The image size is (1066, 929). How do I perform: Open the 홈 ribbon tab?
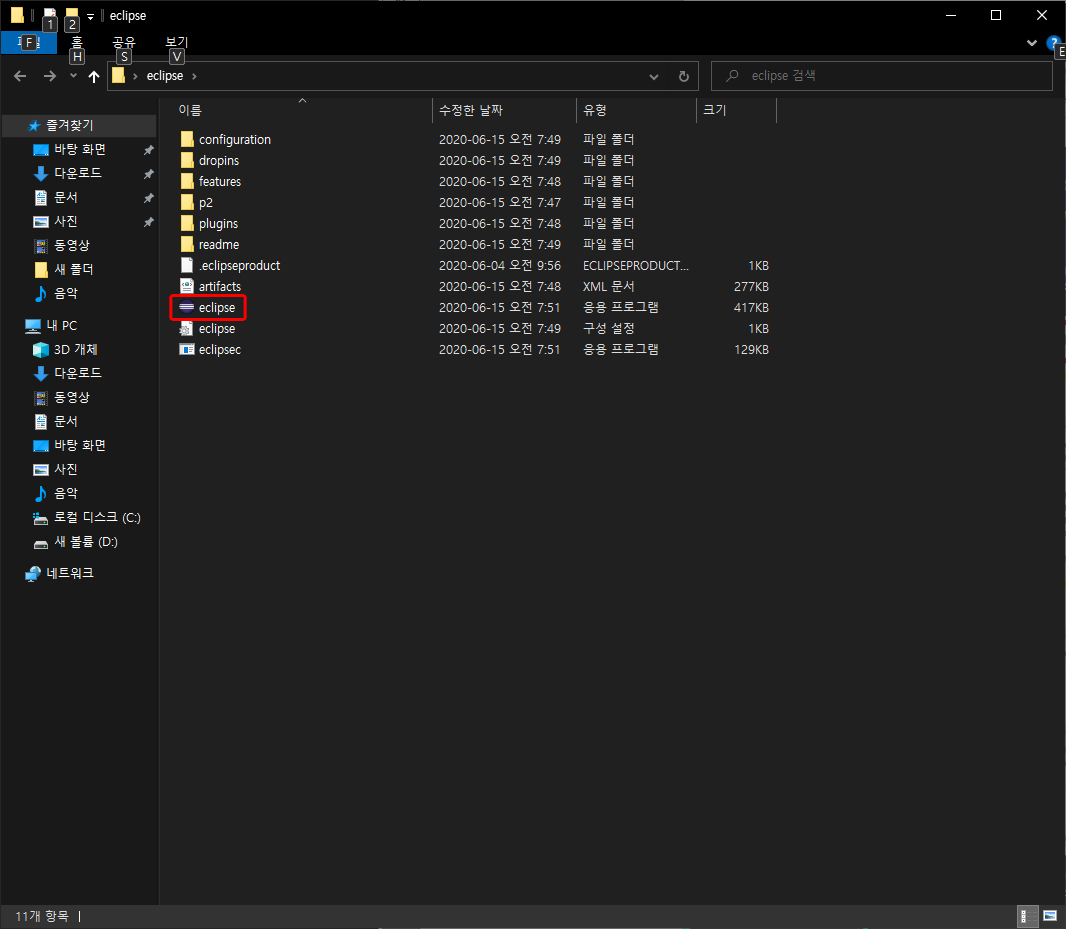[x=77, y=43]
